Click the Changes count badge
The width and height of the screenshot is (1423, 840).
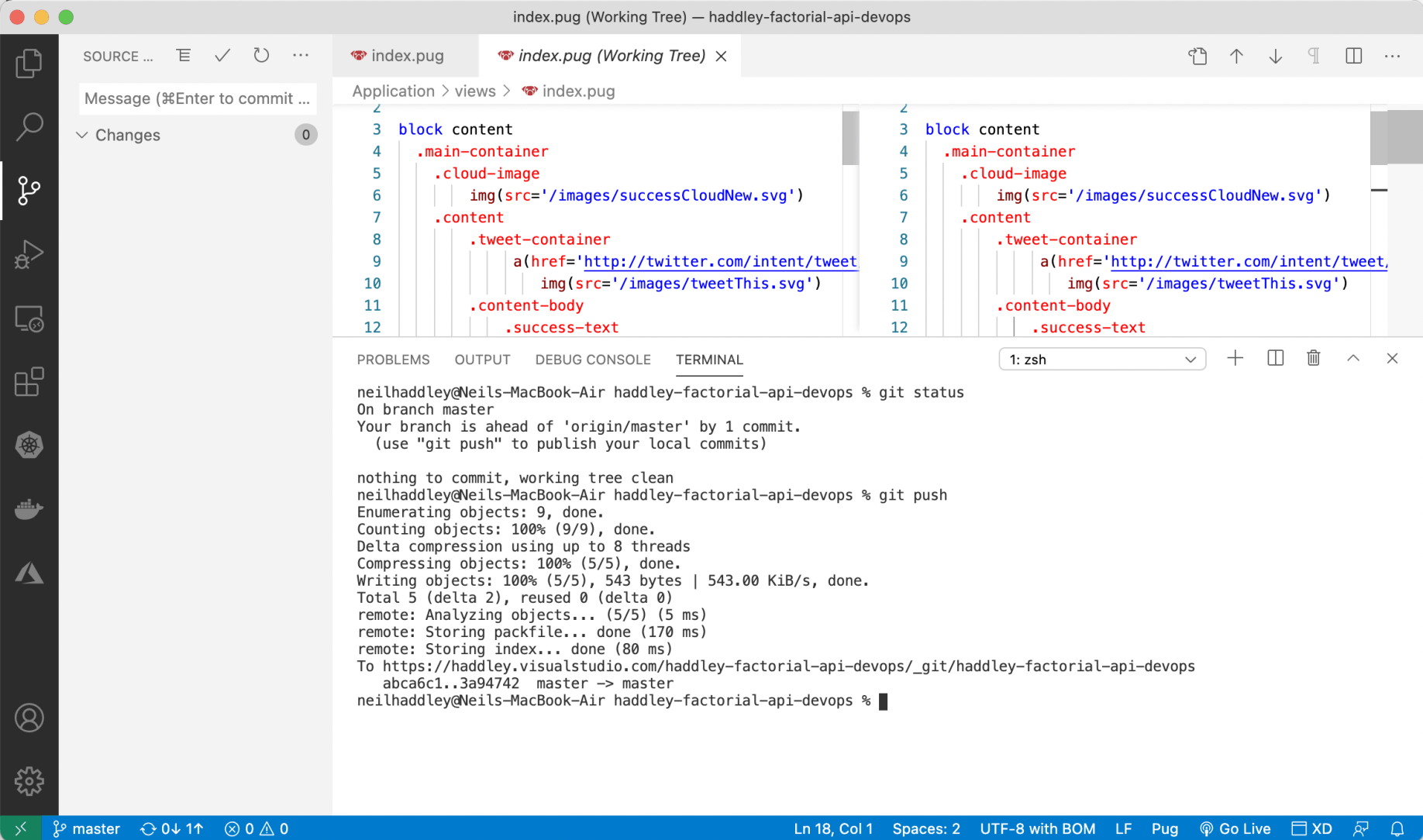(x=305, y=135)
